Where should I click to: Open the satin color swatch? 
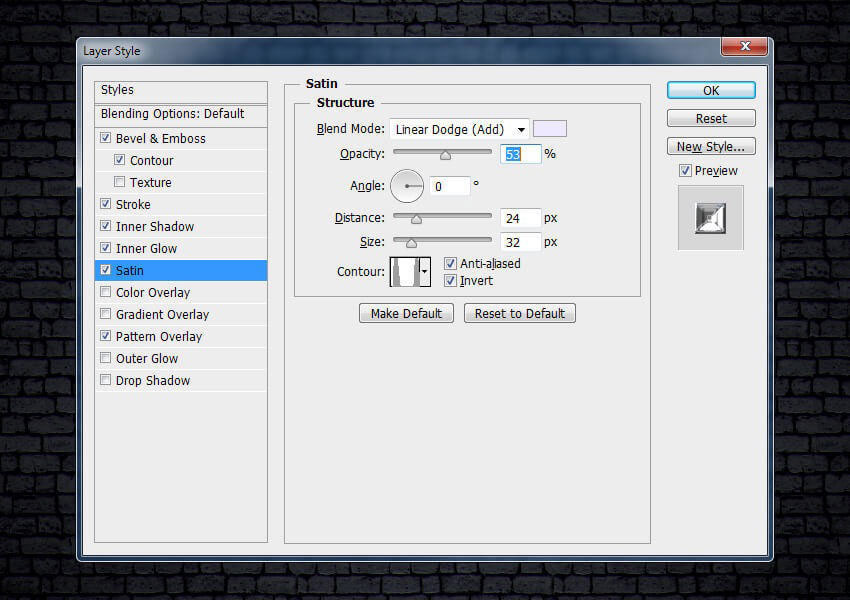click(x=550, y=129)
